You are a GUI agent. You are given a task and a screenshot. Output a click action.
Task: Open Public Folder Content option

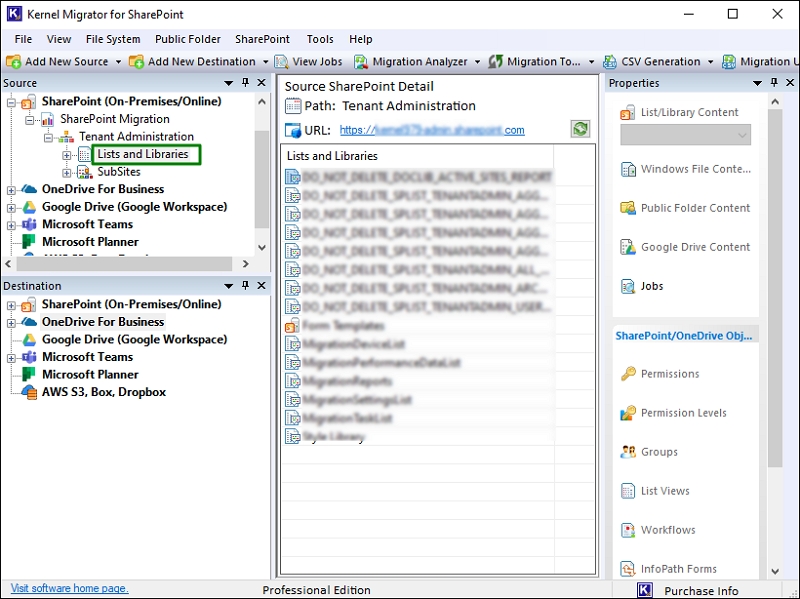(694, 208)
